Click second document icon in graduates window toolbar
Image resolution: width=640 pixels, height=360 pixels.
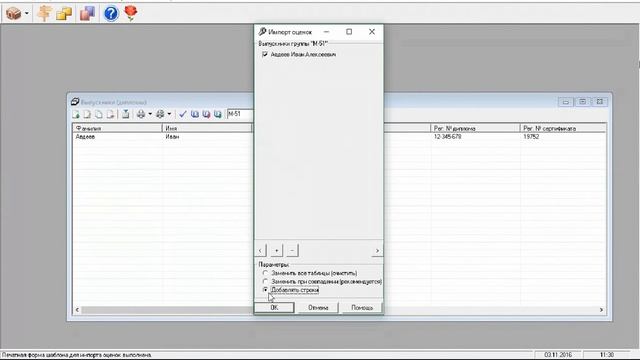[x=87, y=114]
